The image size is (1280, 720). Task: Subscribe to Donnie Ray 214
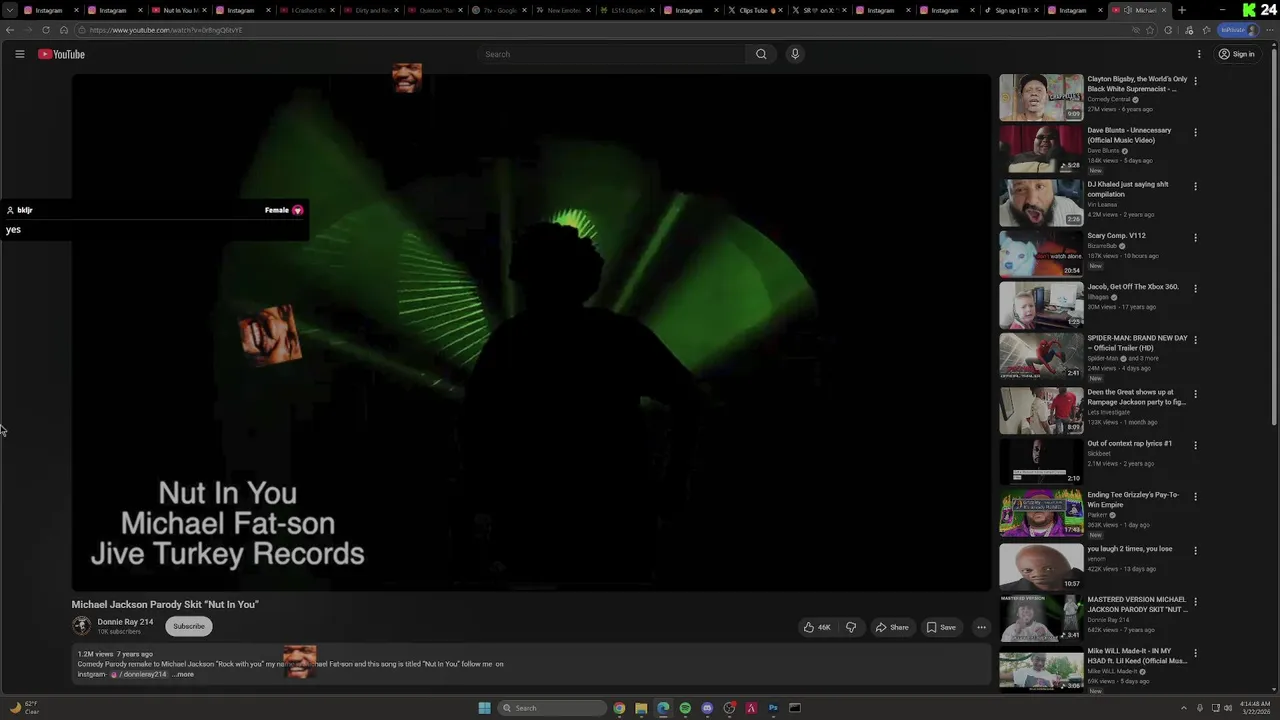point(188,626)
